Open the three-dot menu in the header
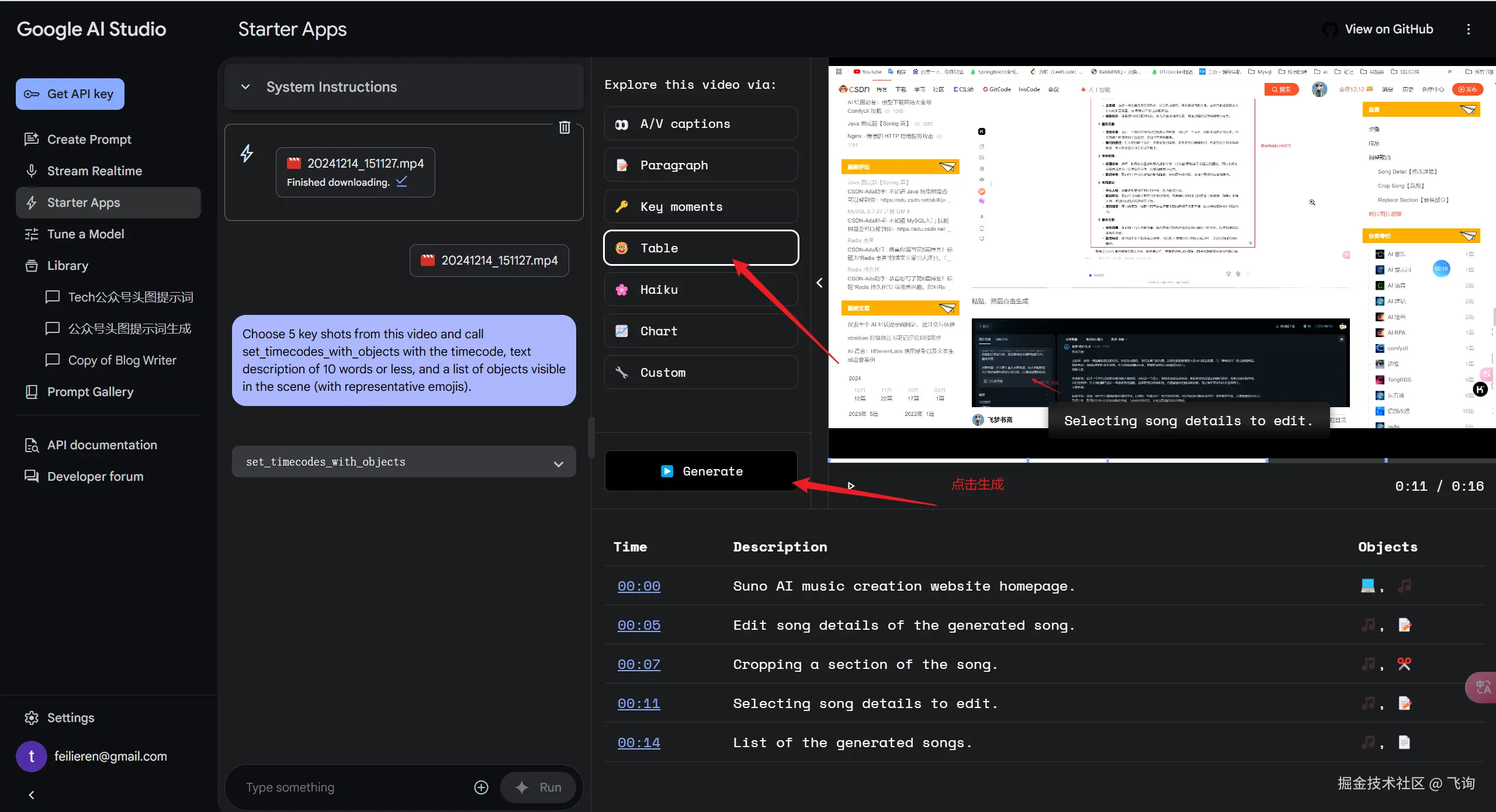The image size is (1496, 812). click(1468, 29)
